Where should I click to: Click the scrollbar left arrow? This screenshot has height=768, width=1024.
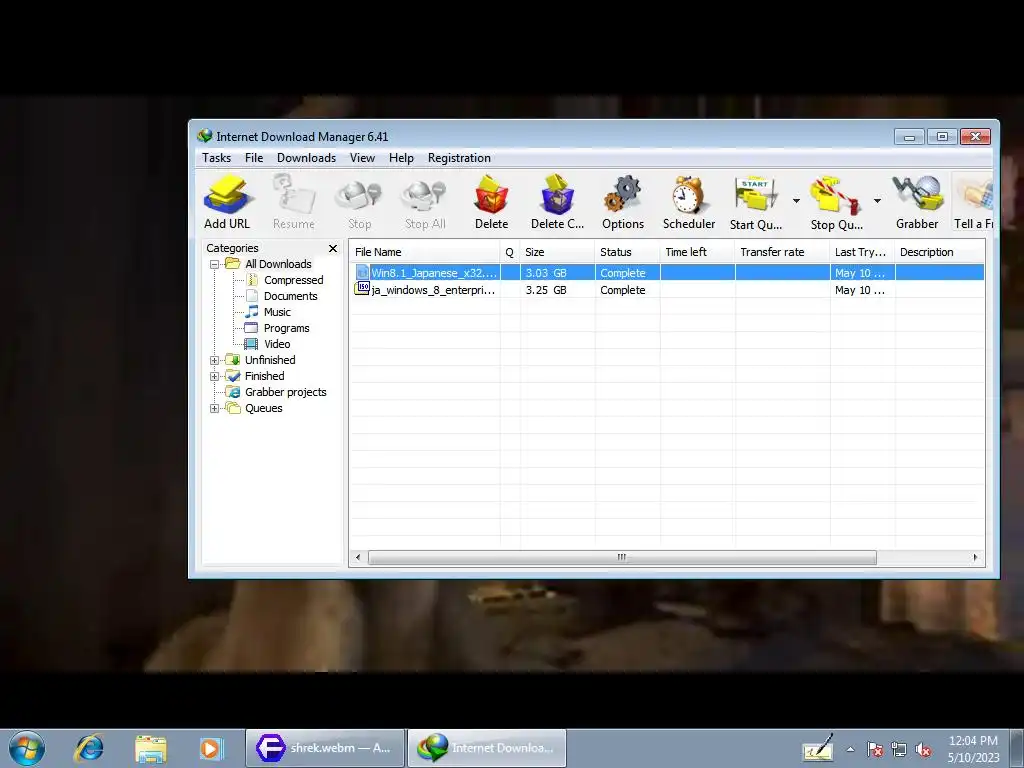[x=357, y=557]
